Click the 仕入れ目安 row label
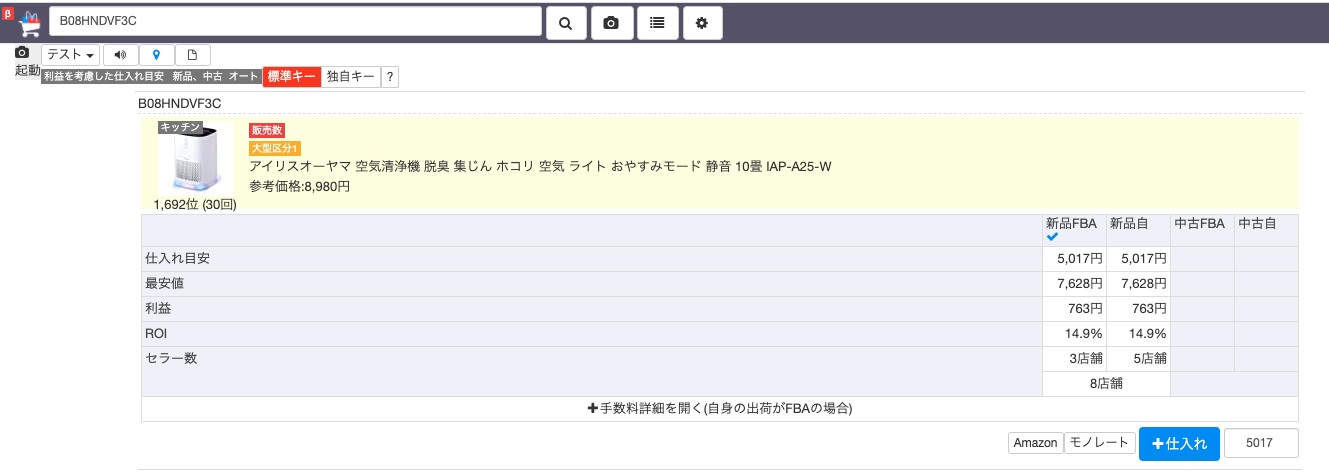 click(x=178, y=258)
